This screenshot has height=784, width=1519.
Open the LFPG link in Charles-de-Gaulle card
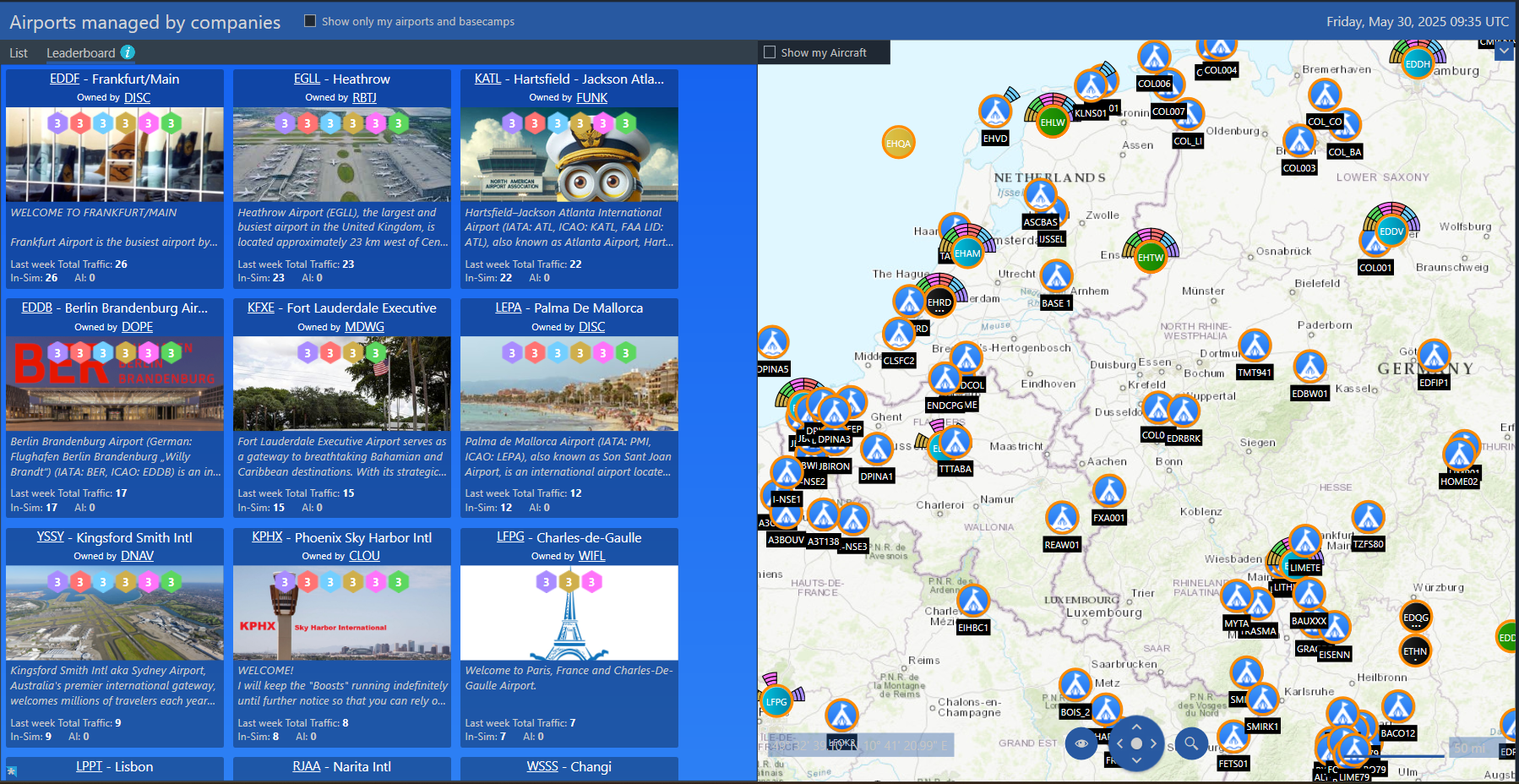(510, 536)
